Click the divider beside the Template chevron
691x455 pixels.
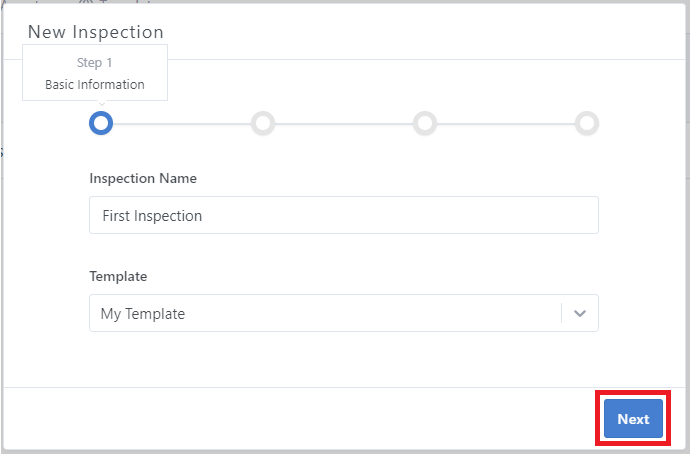(x=562, y=313)
